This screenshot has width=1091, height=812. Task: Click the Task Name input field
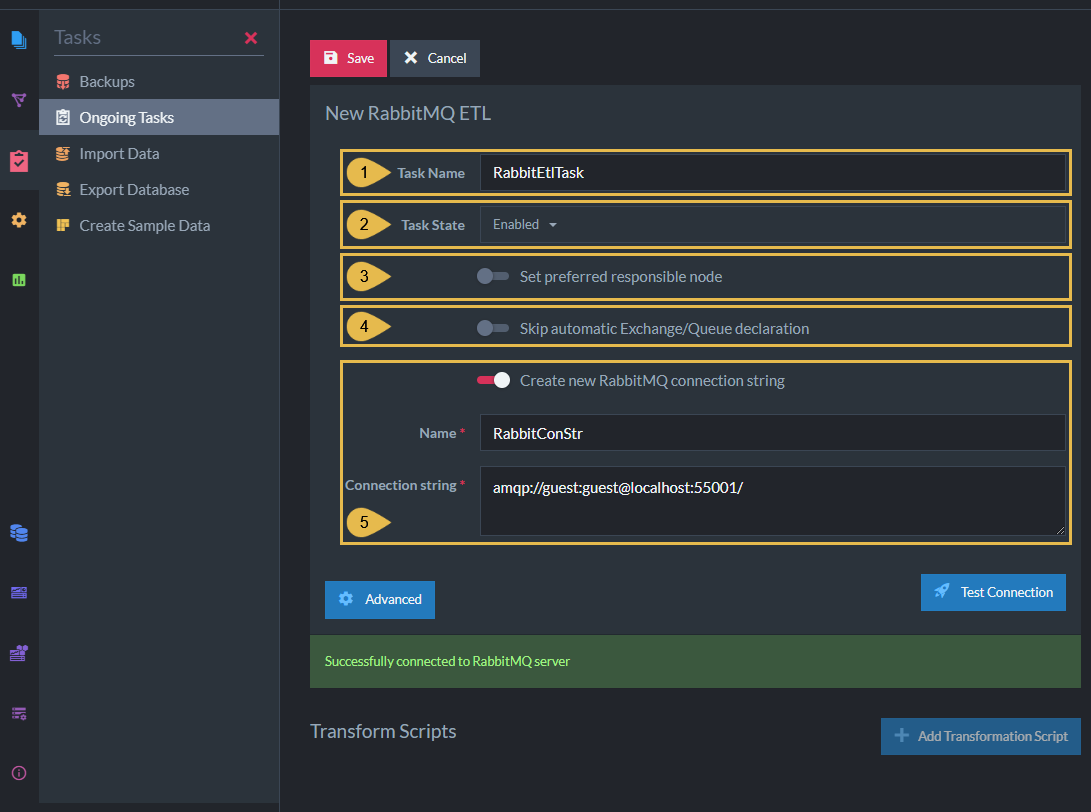tap(772, 173)
